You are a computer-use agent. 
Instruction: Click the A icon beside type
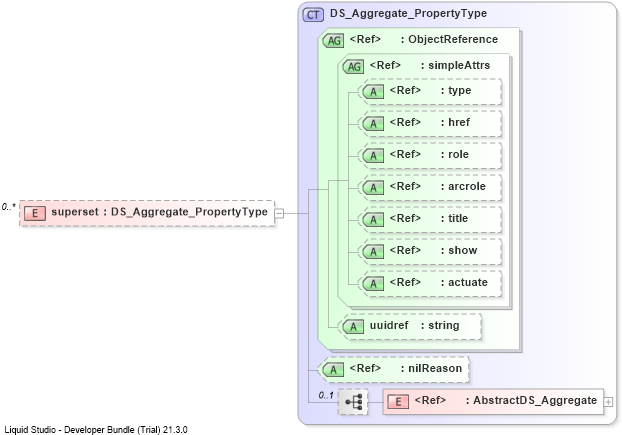click(x=373, y=92)
